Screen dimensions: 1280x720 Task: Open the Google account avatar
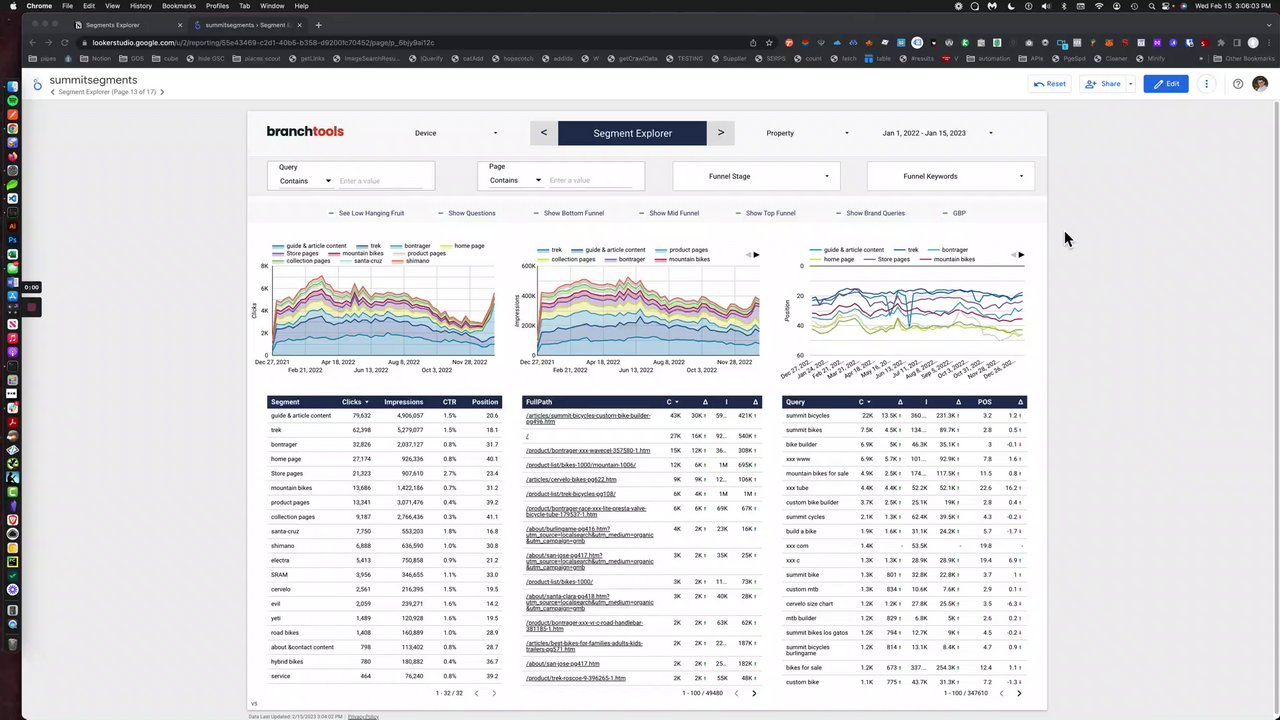(1260, 84)
